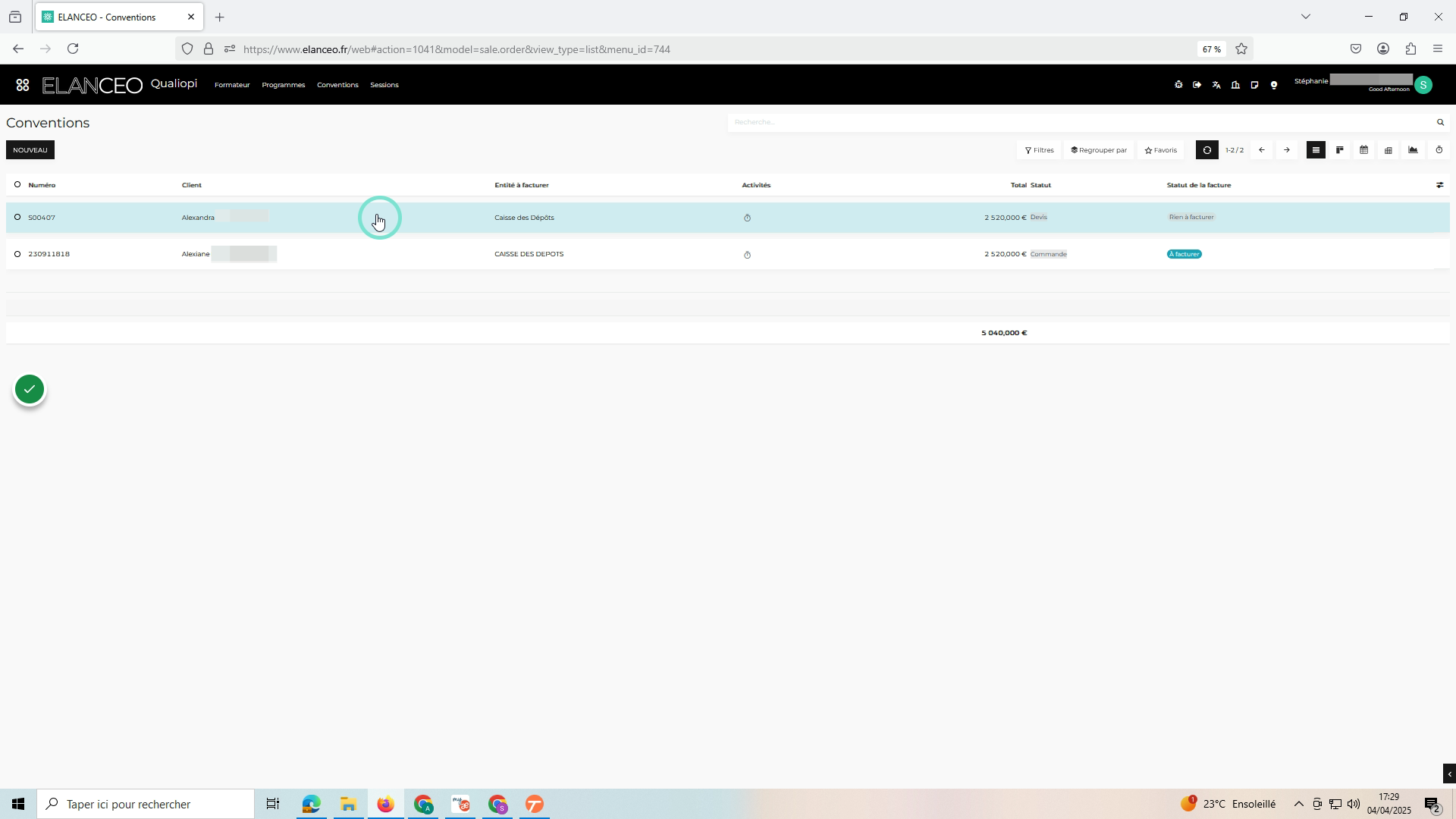The width and height of the screenshot is (1456, 819).
Task: Sort by Numéro column header
Action: pos(42,185)
